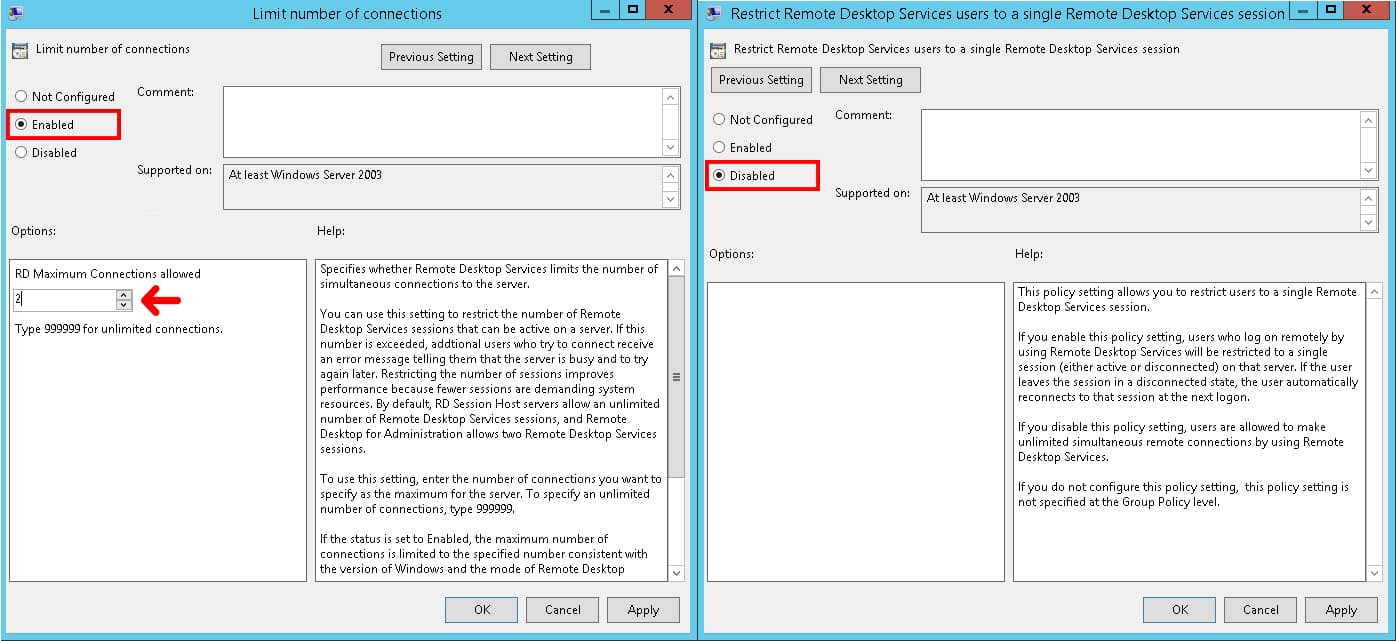Increase RD Maximum Connections with up arrow

[124, 295]
